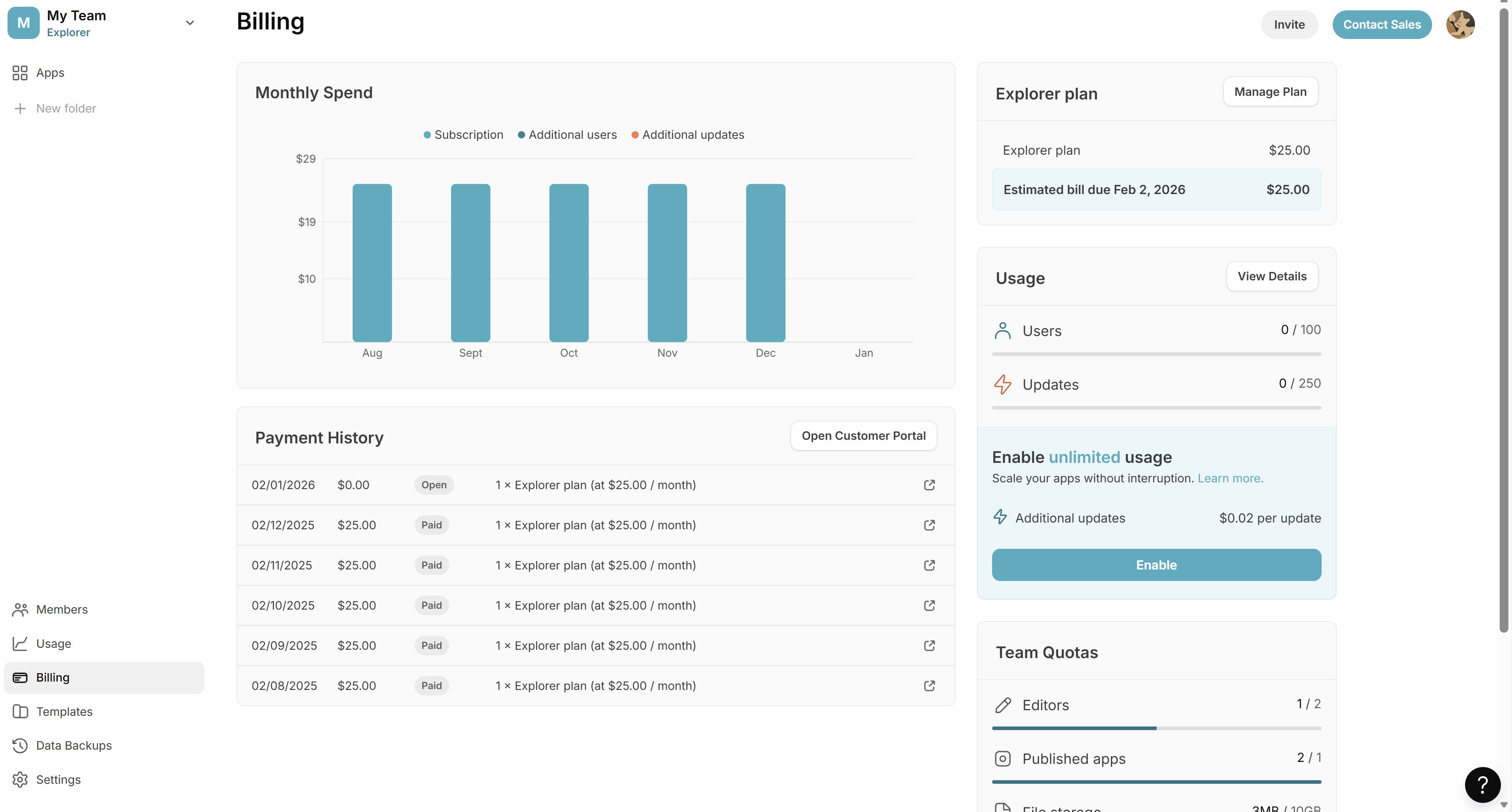Click the December spend bar
1512x812 pixels.
(x=766, y=262)
